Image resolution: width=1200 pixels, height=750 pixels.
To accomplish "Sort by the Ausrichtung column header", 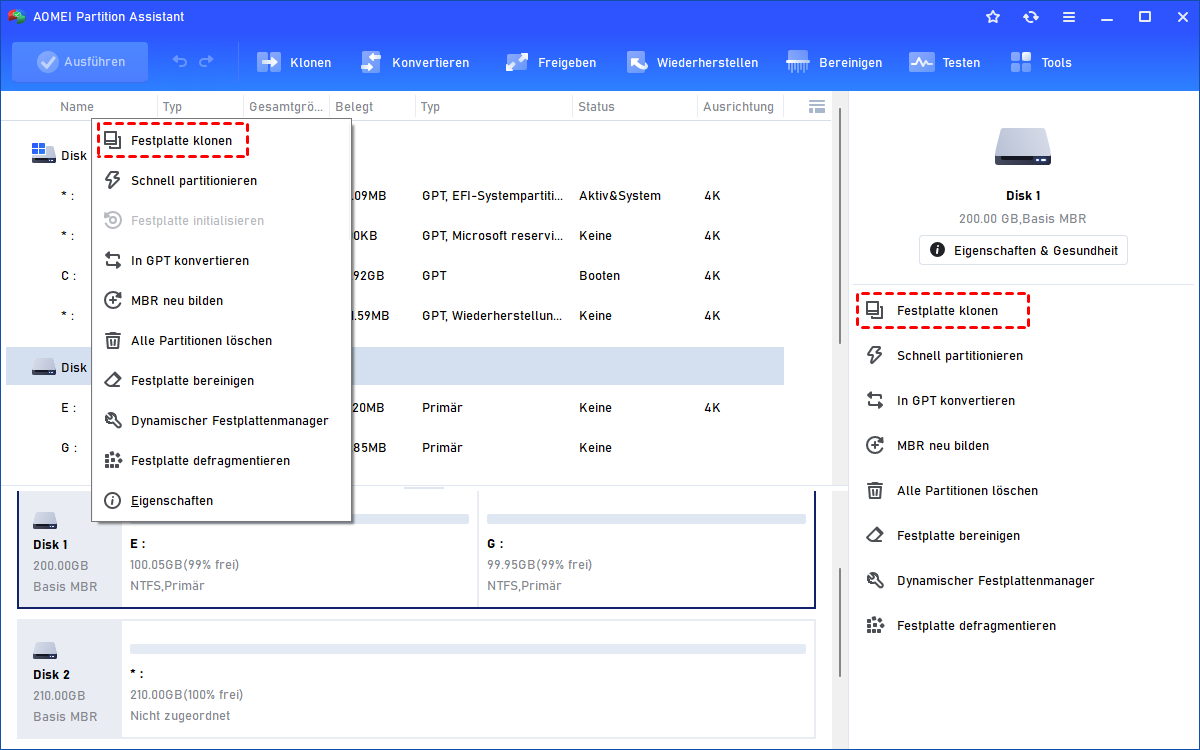I will (x=739, y=107).
